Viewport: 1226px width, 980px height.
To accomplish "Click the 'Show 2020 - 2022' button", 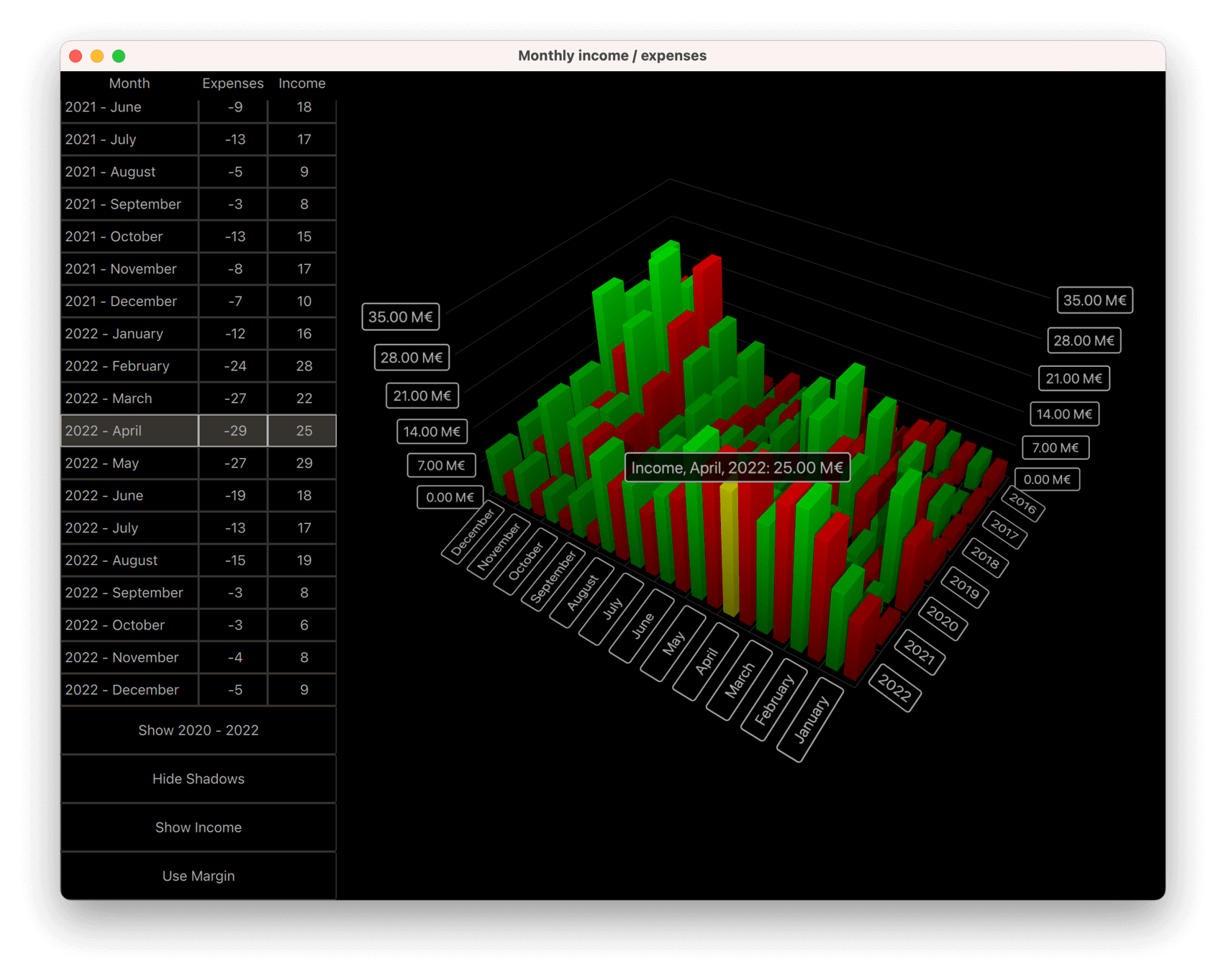I will [x=199, y=730].
